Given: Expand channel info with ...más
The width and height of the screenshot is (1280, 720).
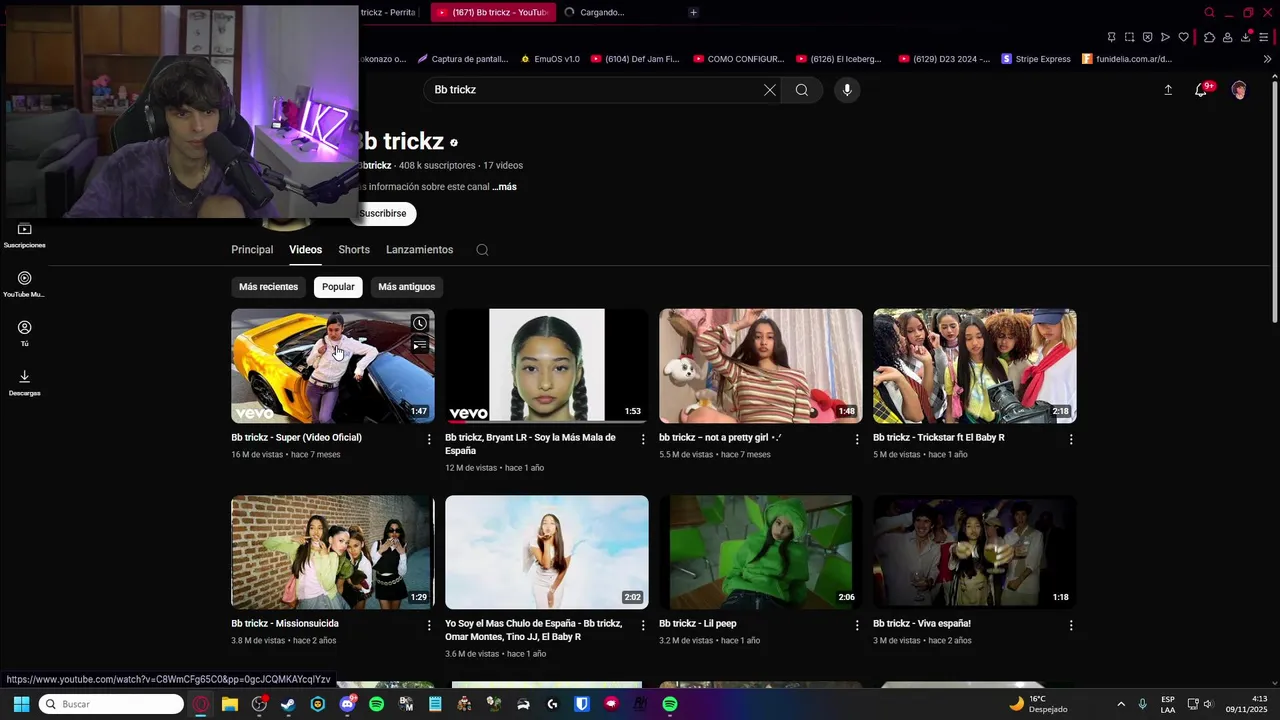Looking at the screenshot, I should tap(505, 187).
